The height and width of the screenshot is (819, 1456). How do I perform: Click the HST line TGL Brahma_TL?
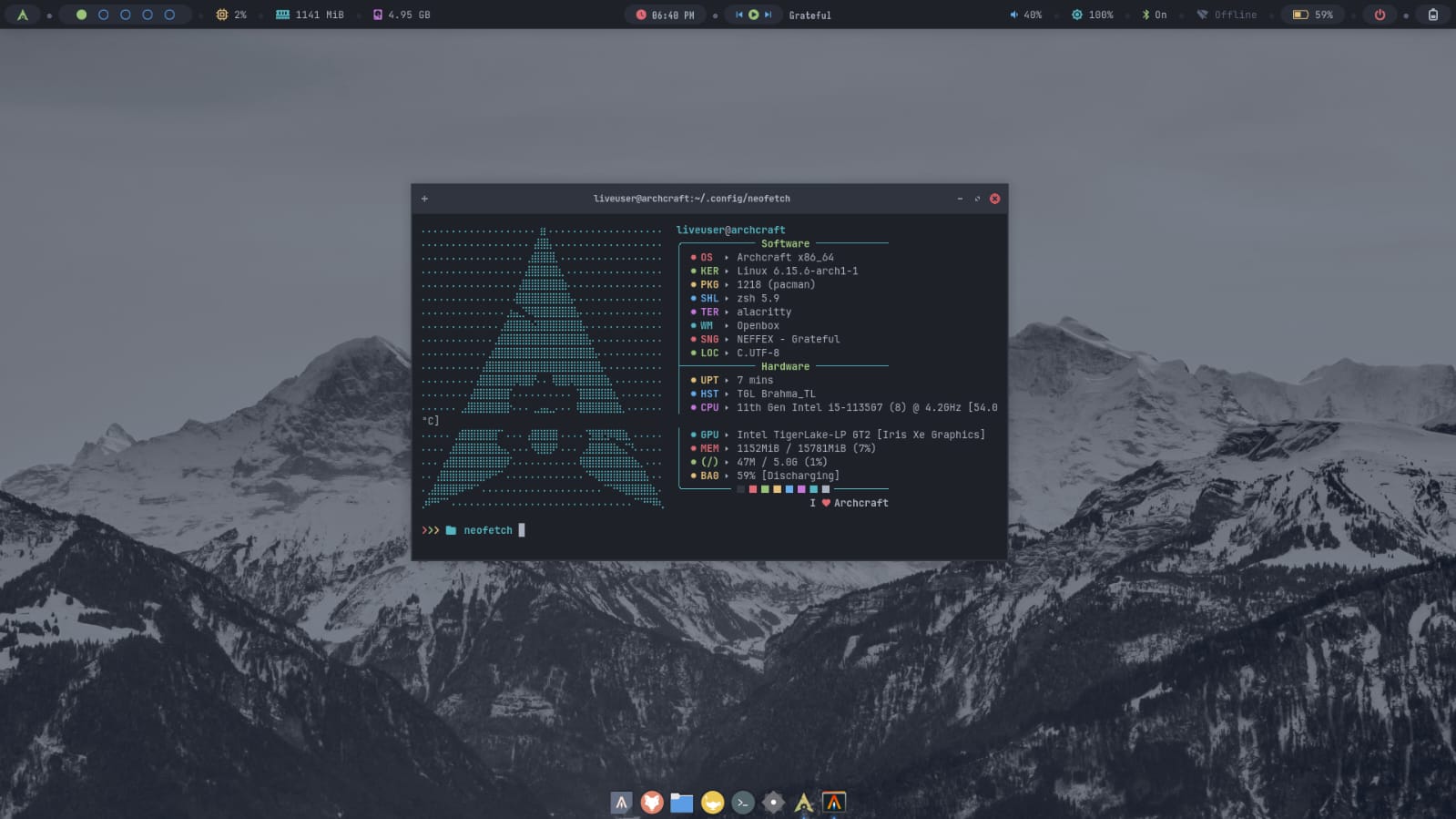pos(752,394)
